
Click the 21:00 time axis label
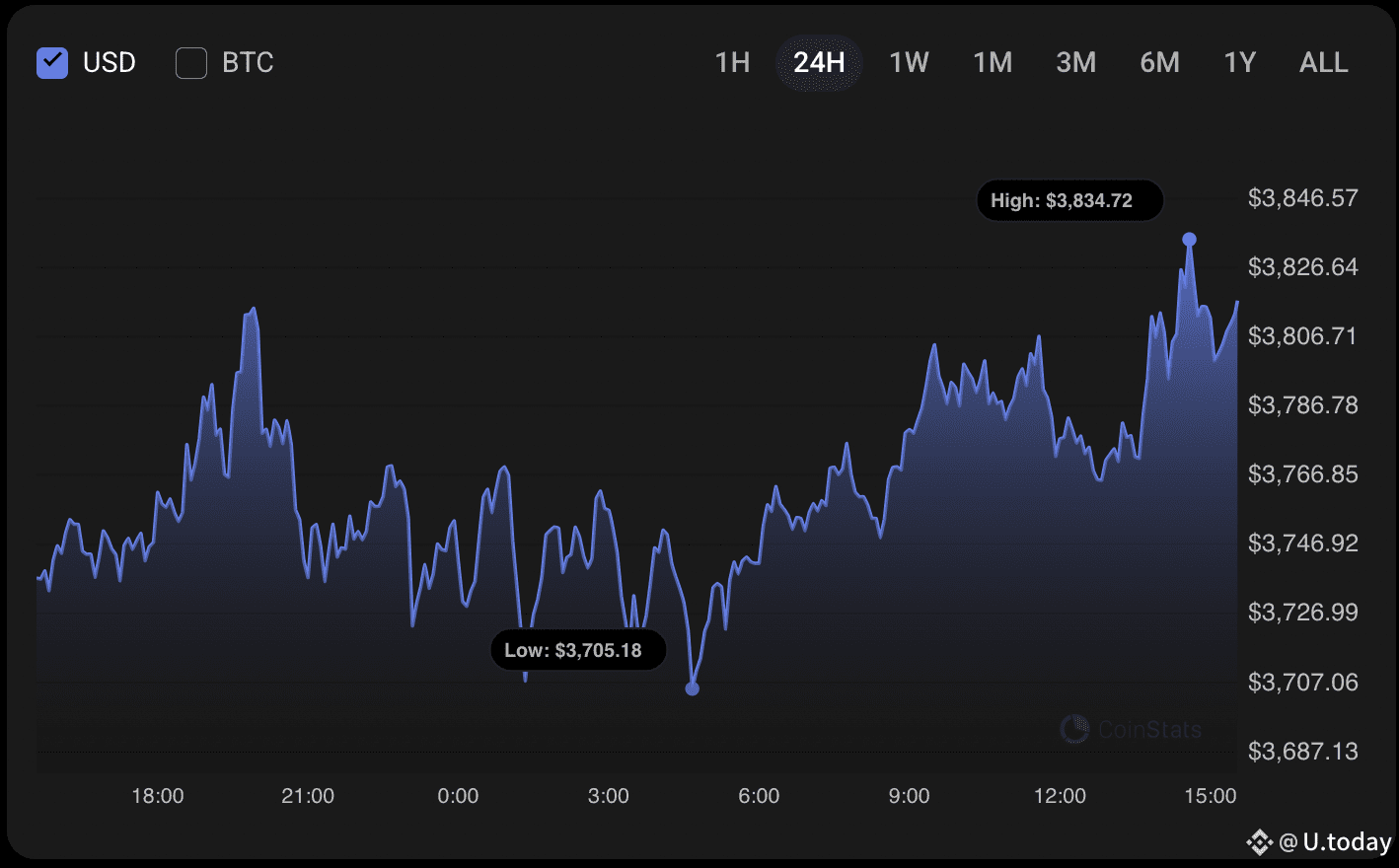pos(308,796)
